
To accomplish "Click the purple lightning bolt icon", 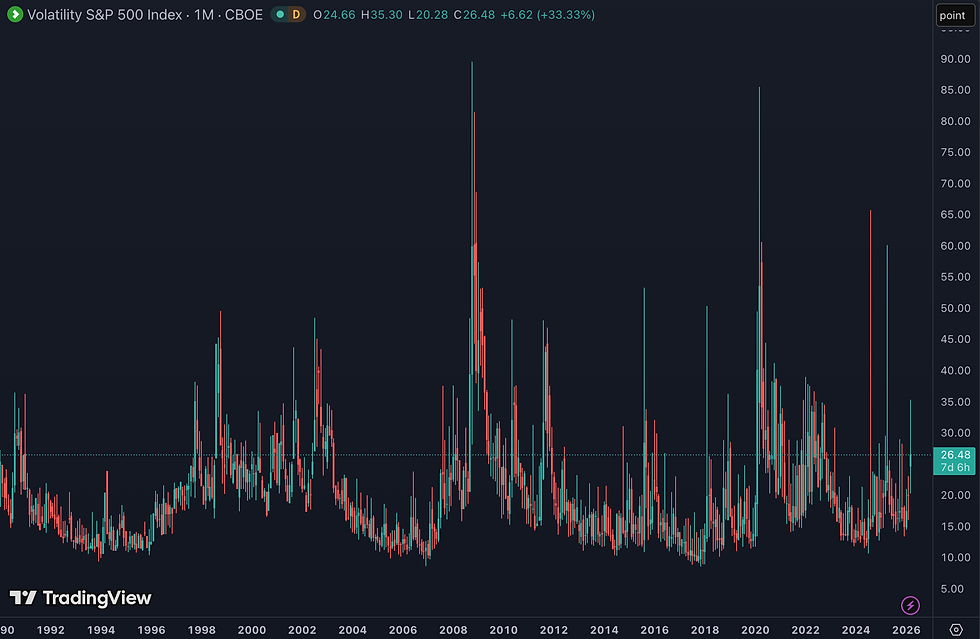I will tap(910, 605).
